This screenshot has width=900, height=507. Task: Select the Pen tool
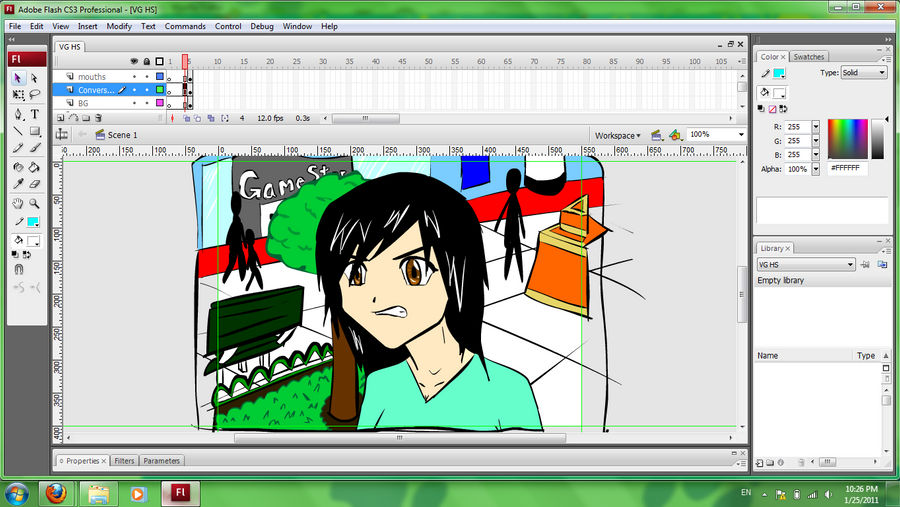18,114
